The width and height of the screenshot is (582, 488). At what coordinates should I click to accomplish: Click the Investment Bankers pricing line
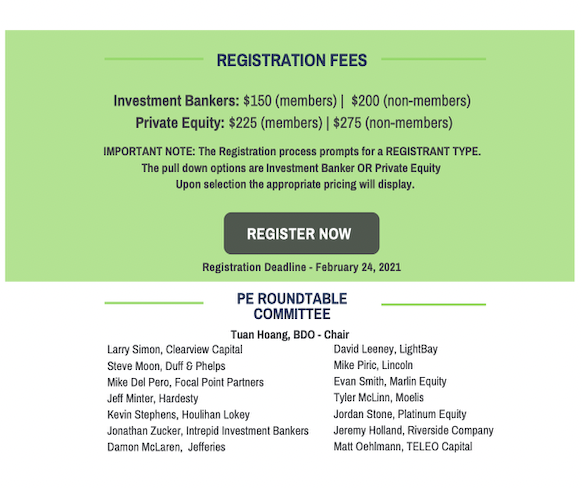pos(292,101)
